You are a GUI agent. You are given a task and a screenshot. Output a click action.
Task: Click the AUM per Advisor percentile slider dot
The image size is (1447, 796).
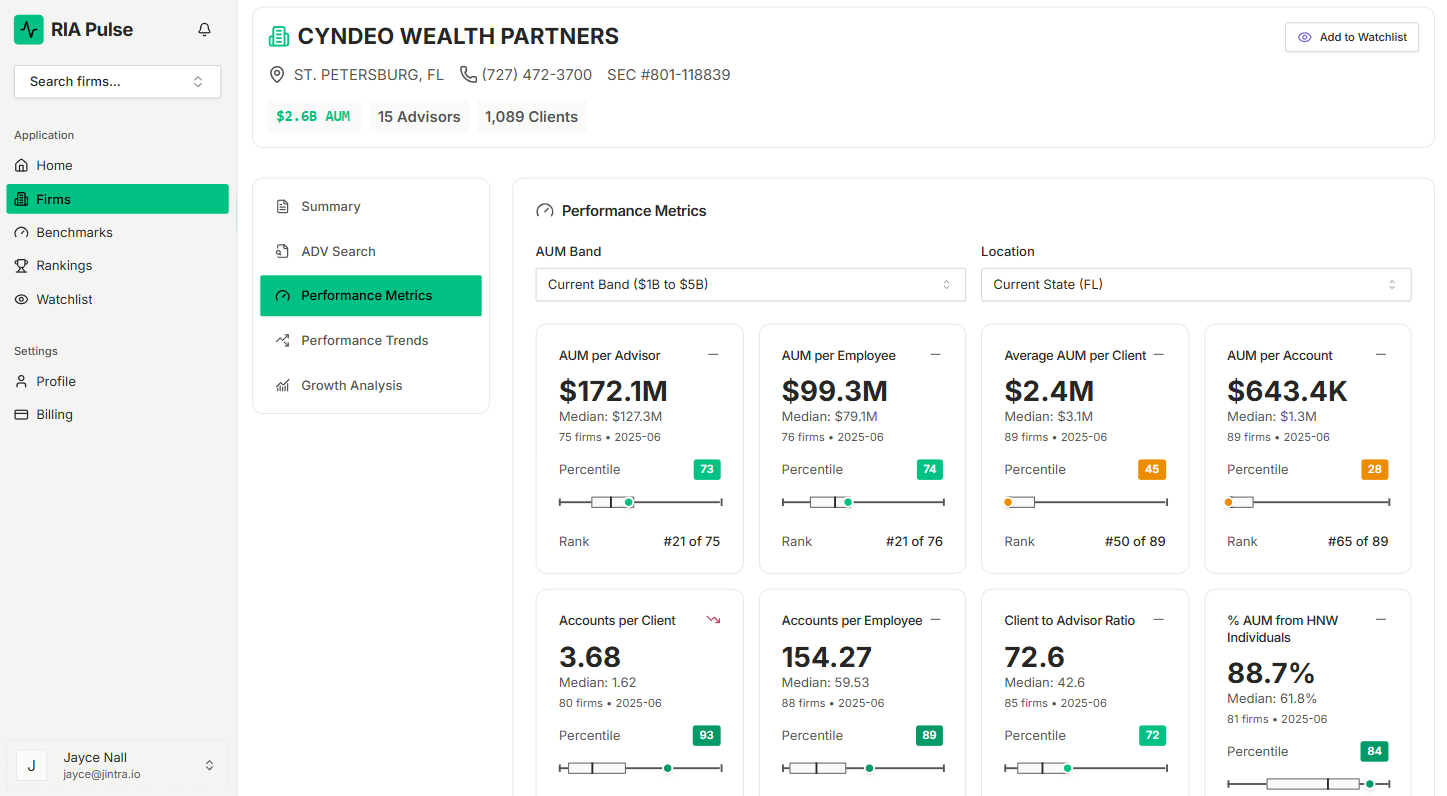[x=629, y=502]
